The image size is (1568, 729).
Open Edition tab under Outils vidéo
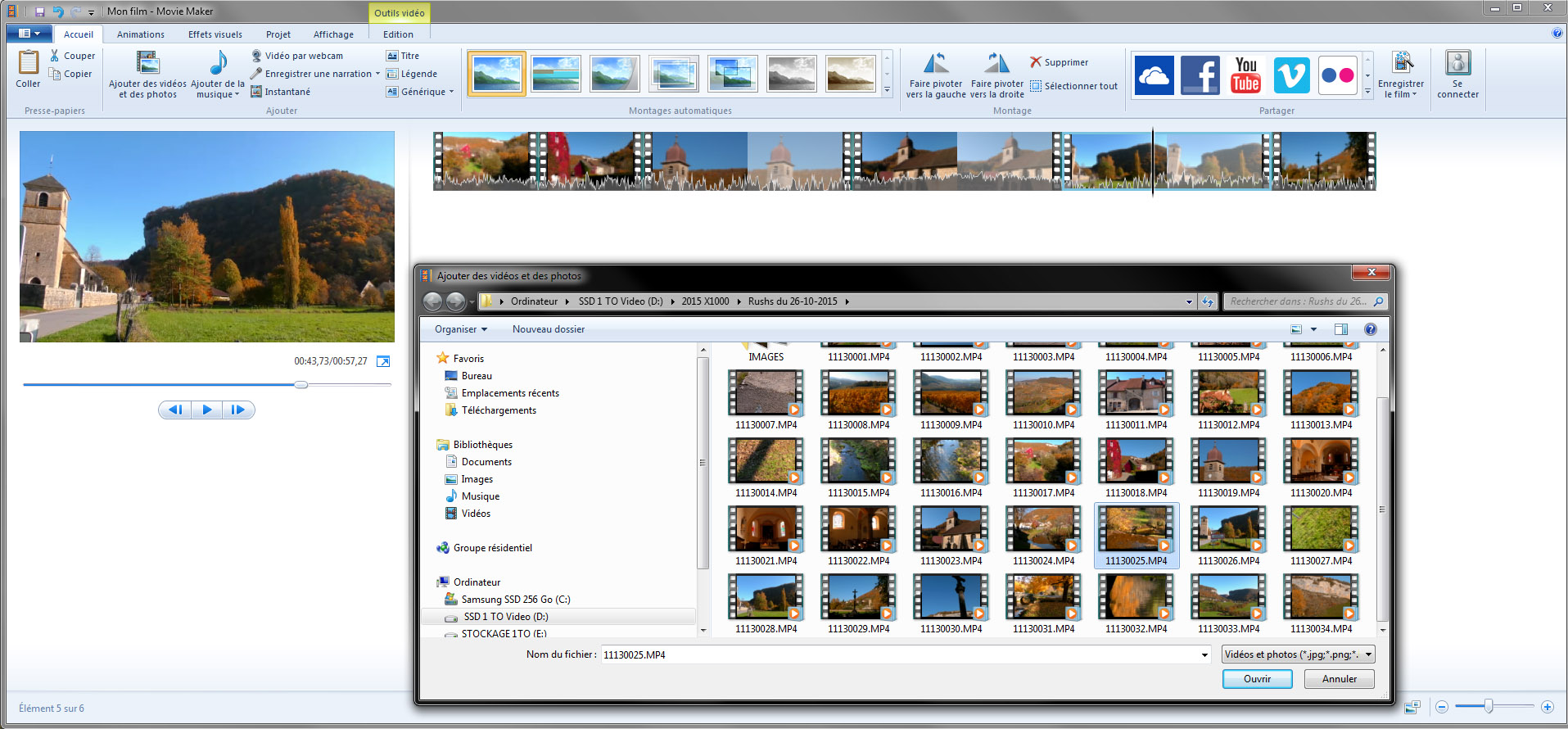(398, 34)
